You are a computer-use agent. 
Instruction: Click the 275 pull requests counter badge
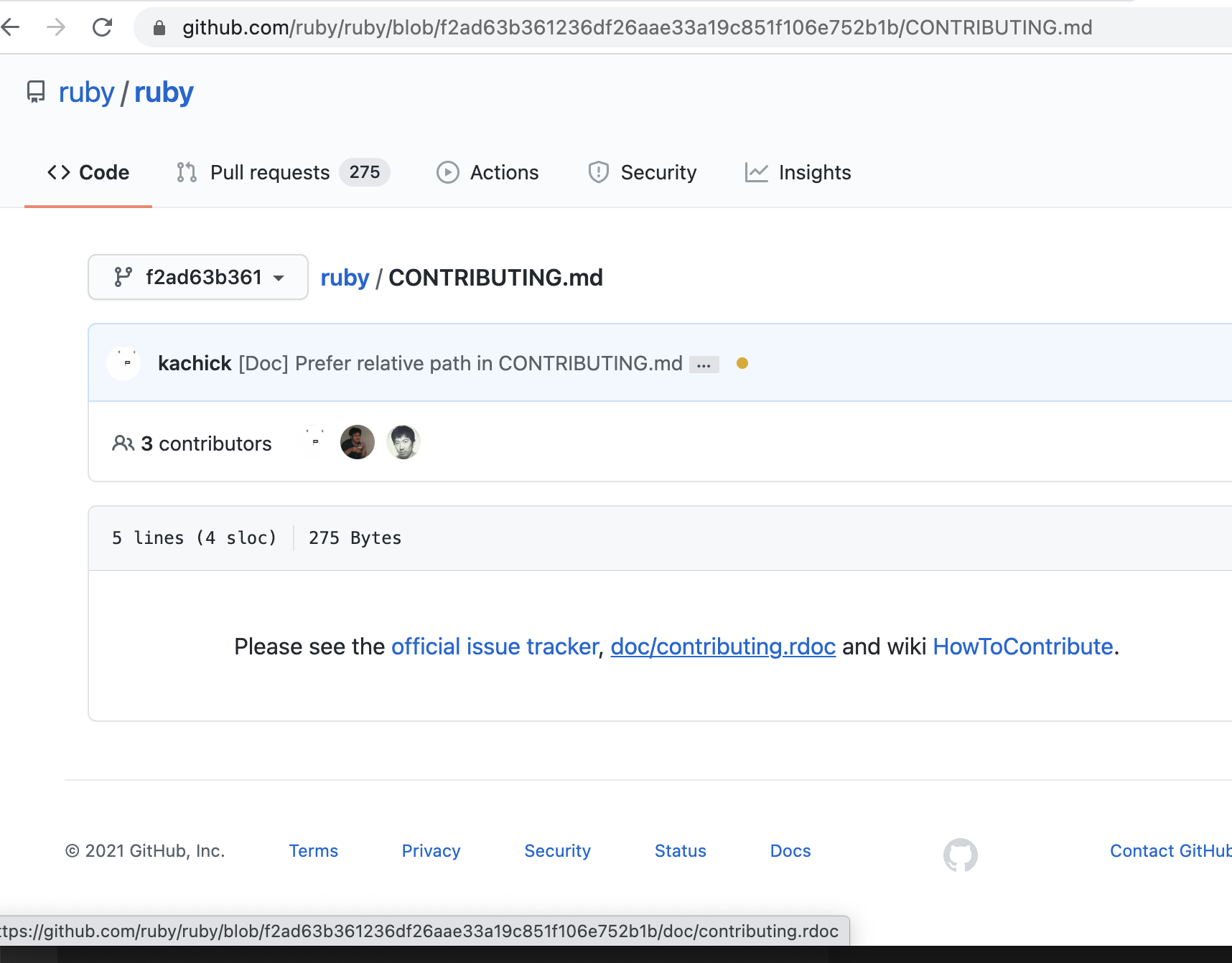point(365,172)
